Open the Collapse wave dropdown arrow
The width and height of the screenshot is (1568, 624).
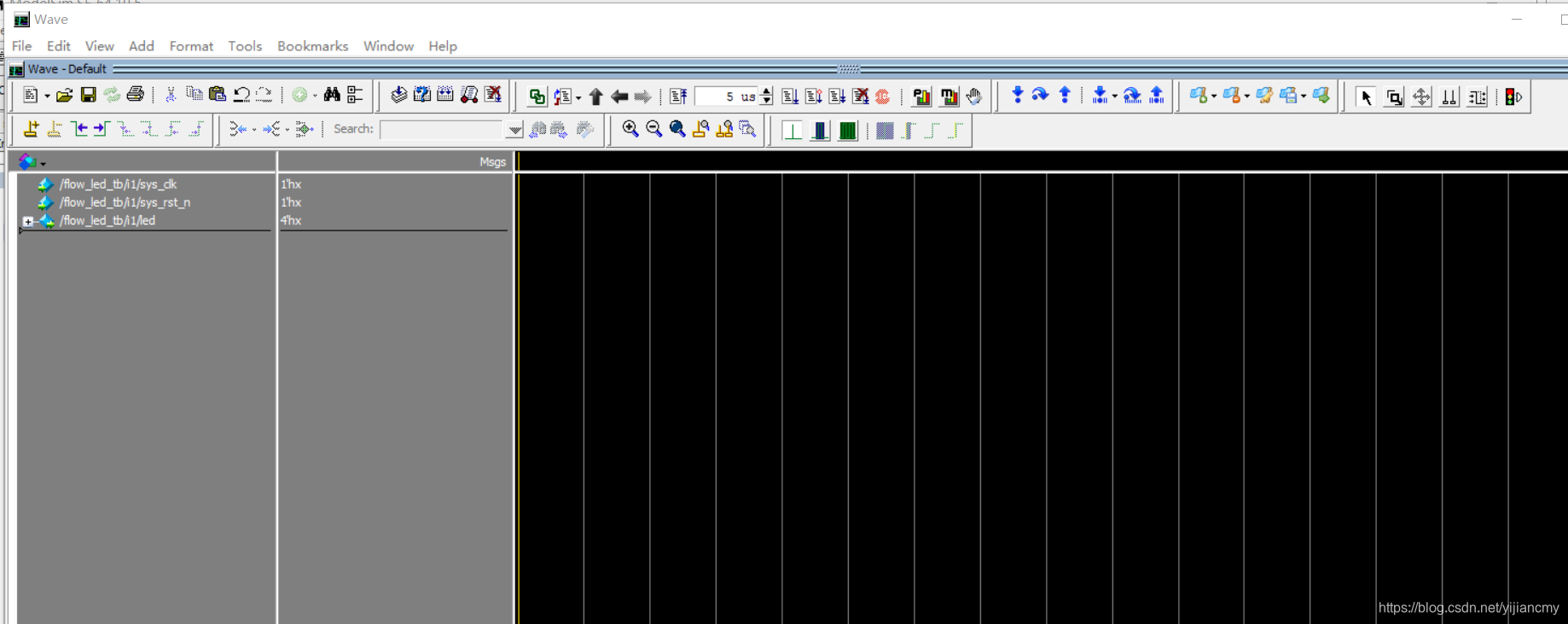pyautogui.click(x=254, y=130)
